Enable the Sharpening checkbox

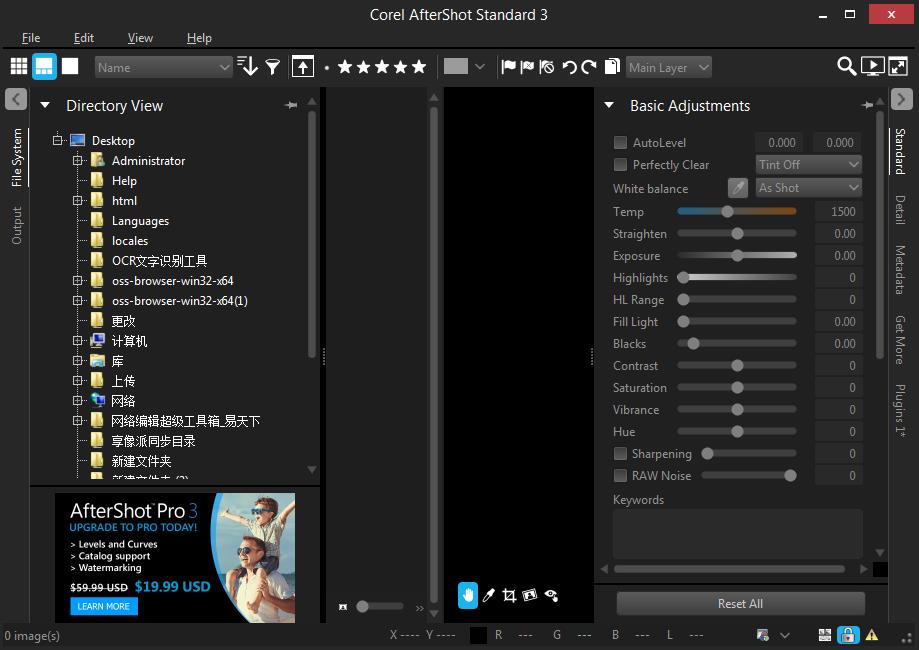[x=620, y=454]
